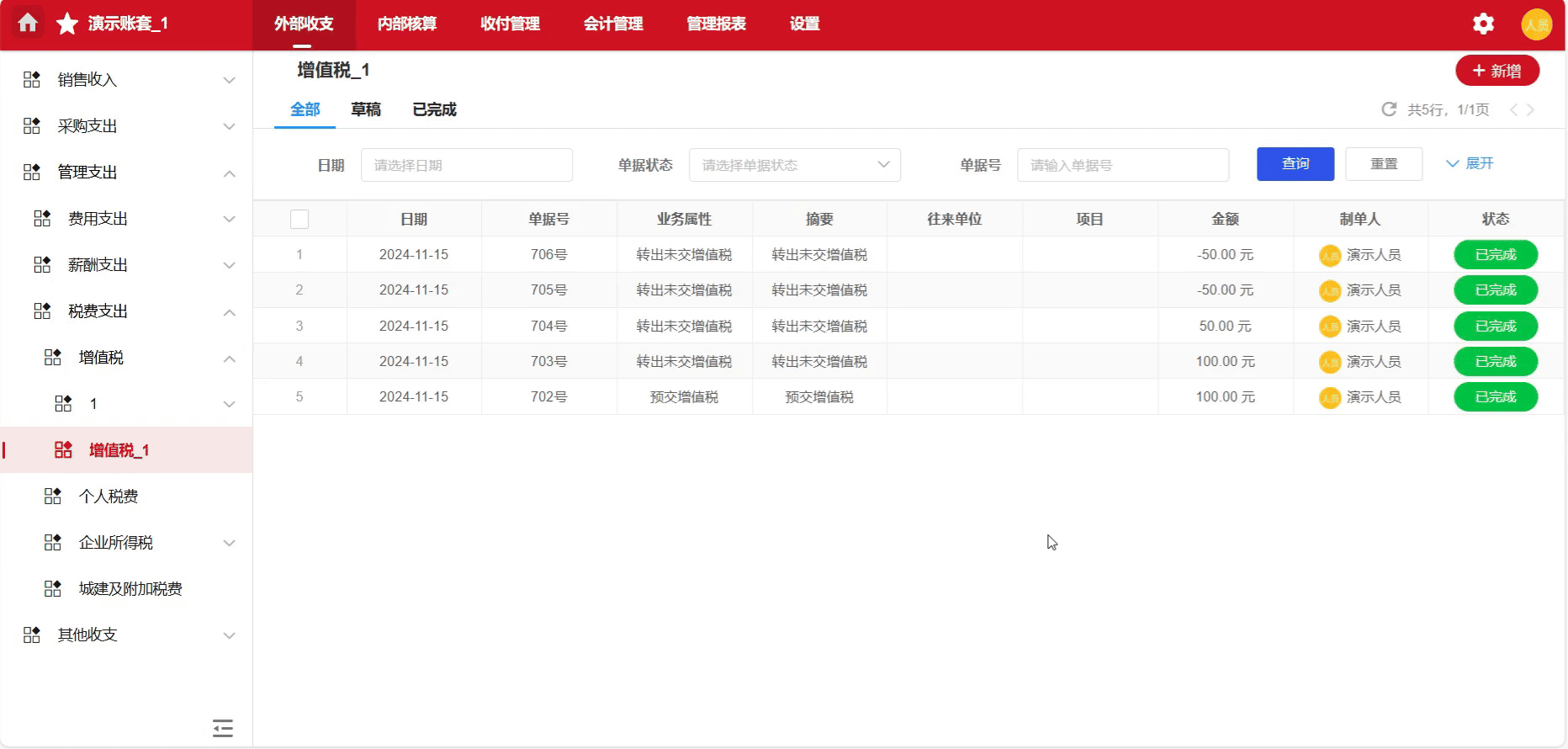Switch to the 已完成 tab

click(x=435, y=109)
